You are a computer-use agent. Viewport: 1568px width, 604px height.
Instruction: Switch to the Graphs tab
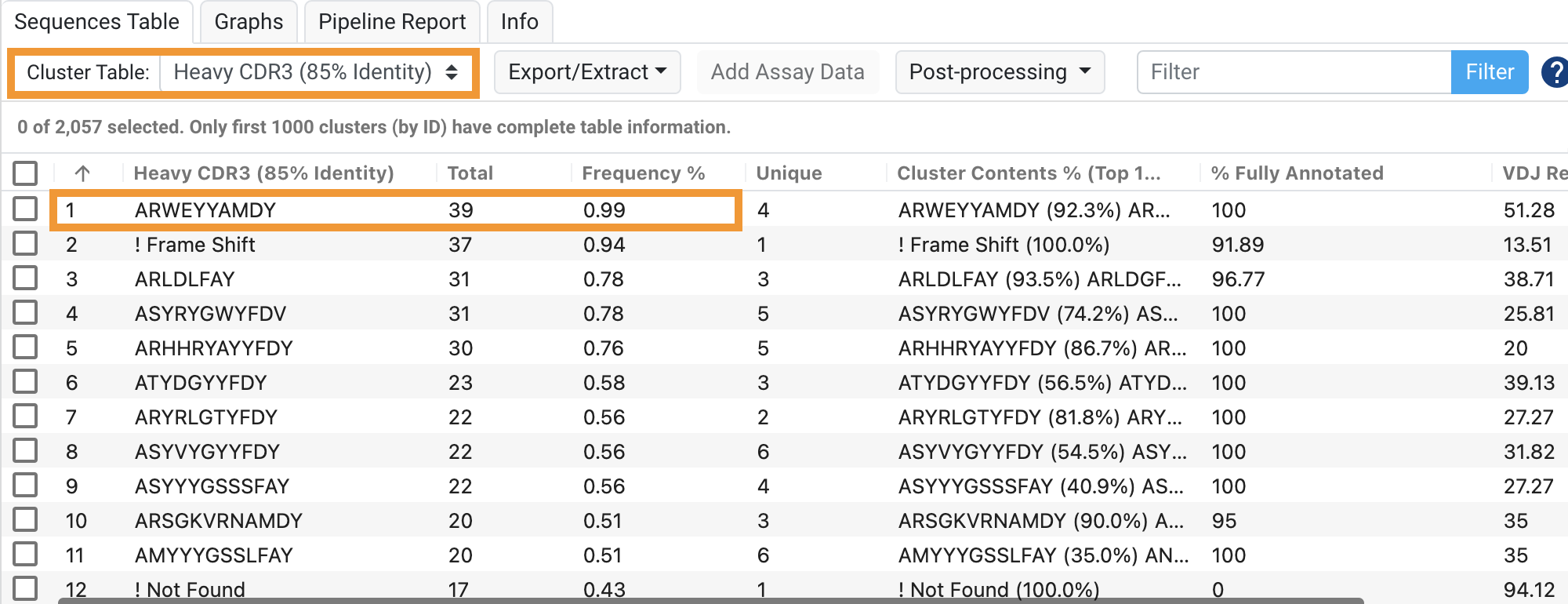[x=249, y=22]
